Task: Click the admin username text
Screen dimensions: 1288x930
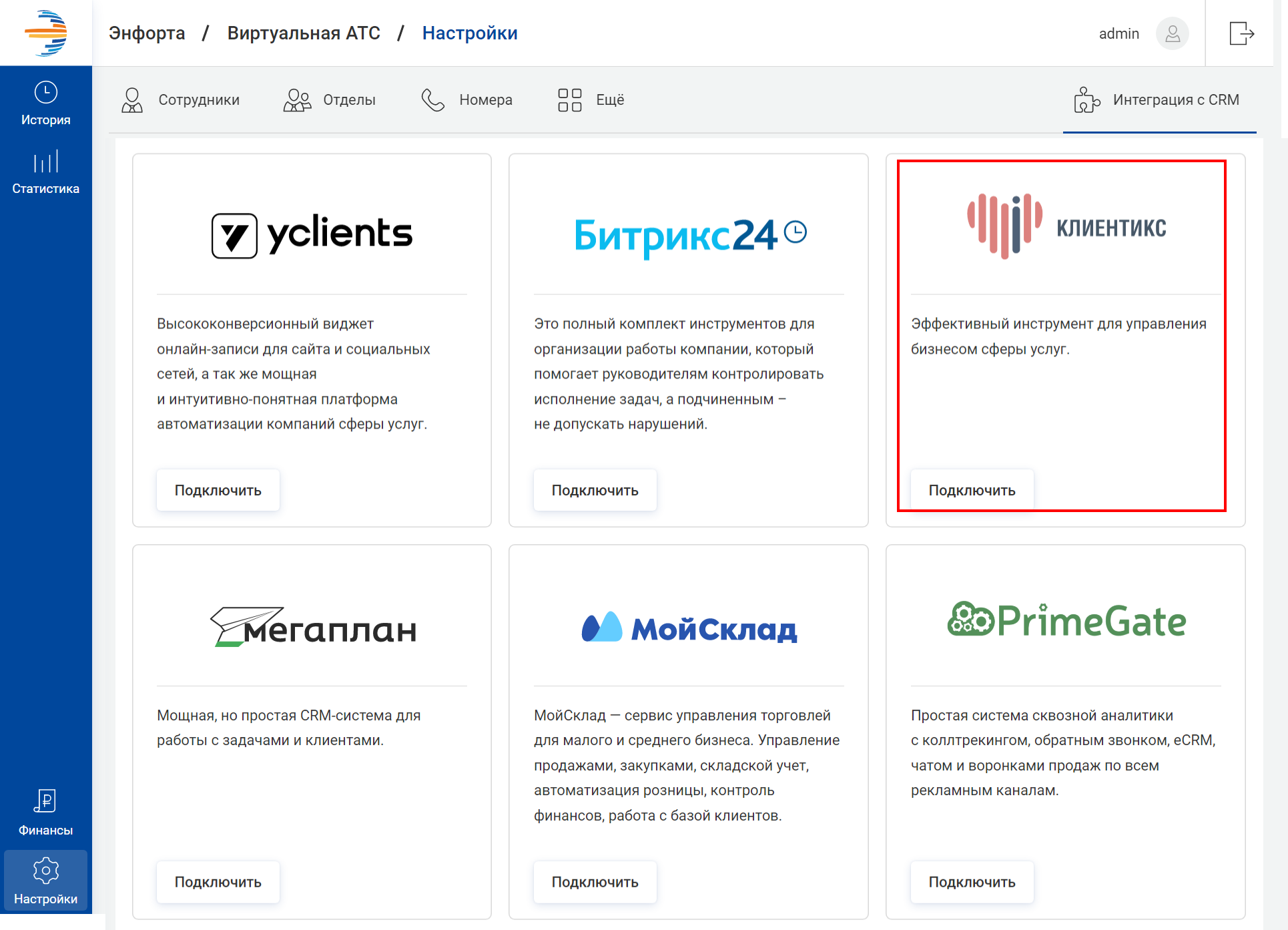Action: pos(1119,33)
